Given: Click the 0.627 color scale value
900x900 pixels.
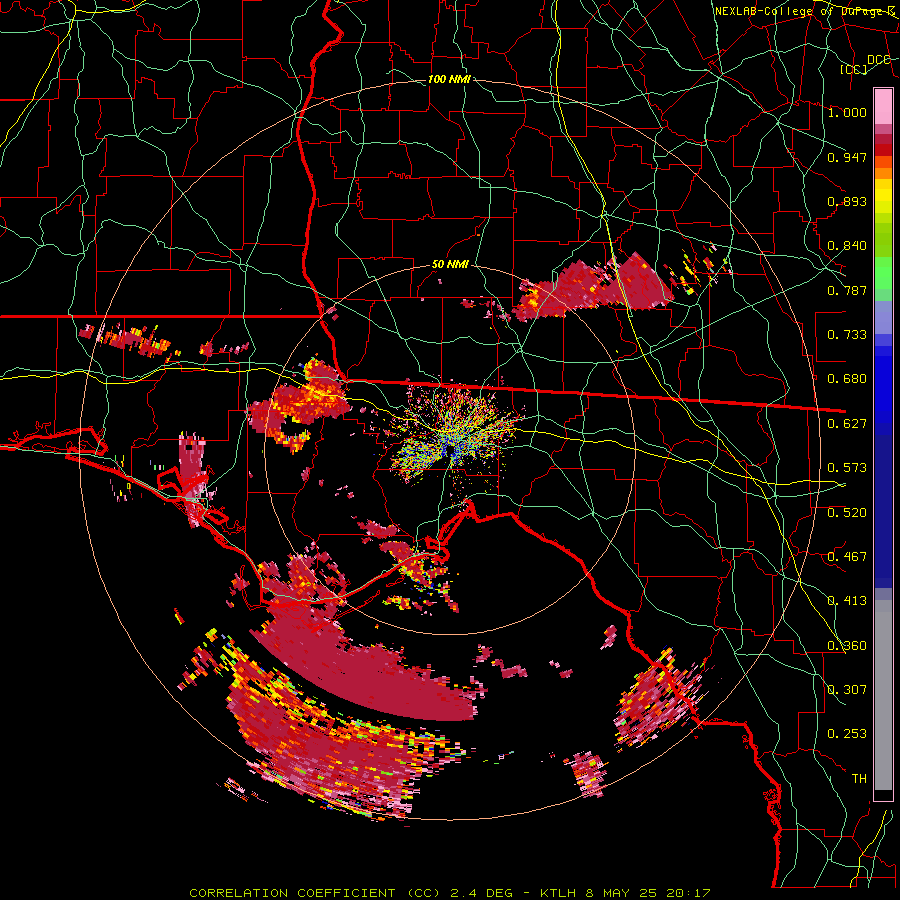Looking at the screenshot, I should click(x=847, y=424).
